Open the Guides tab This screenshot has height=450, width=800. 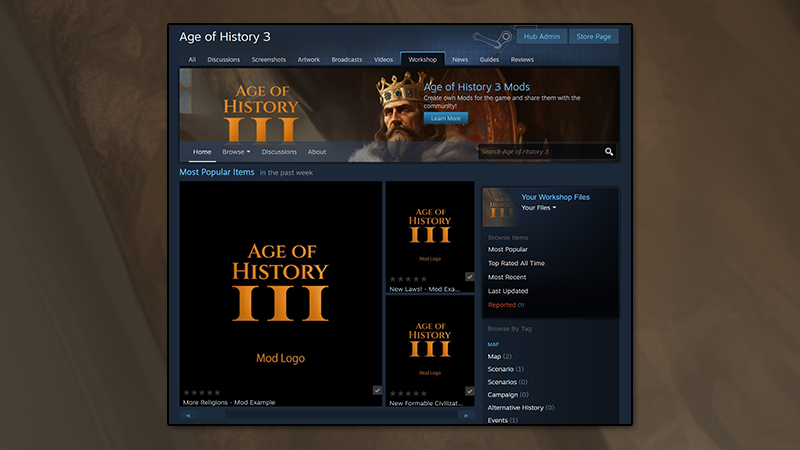489,60
